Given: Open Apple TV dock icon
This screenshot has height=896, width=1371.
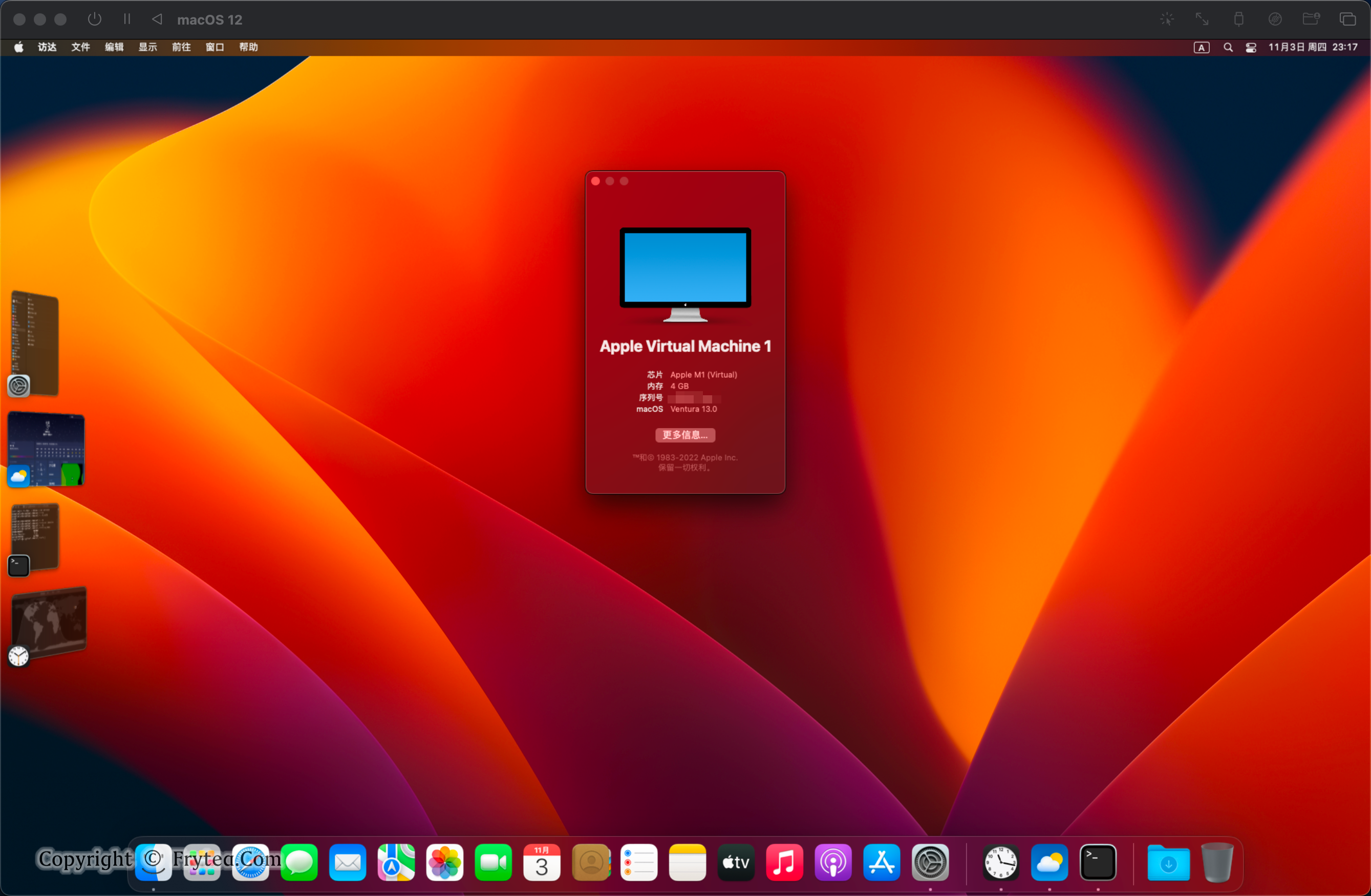Looking at the screenshot, I should coord(736,863).
